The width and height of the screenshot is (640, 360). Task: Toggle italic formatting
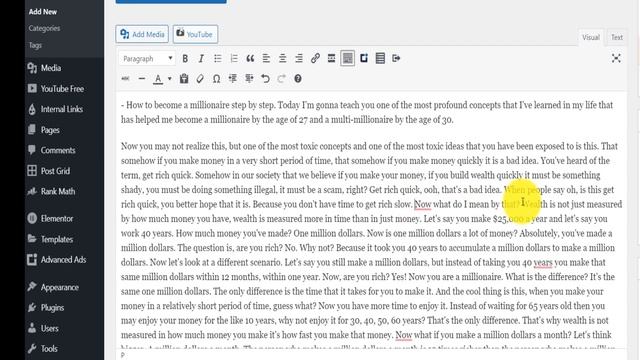[201, 58]
